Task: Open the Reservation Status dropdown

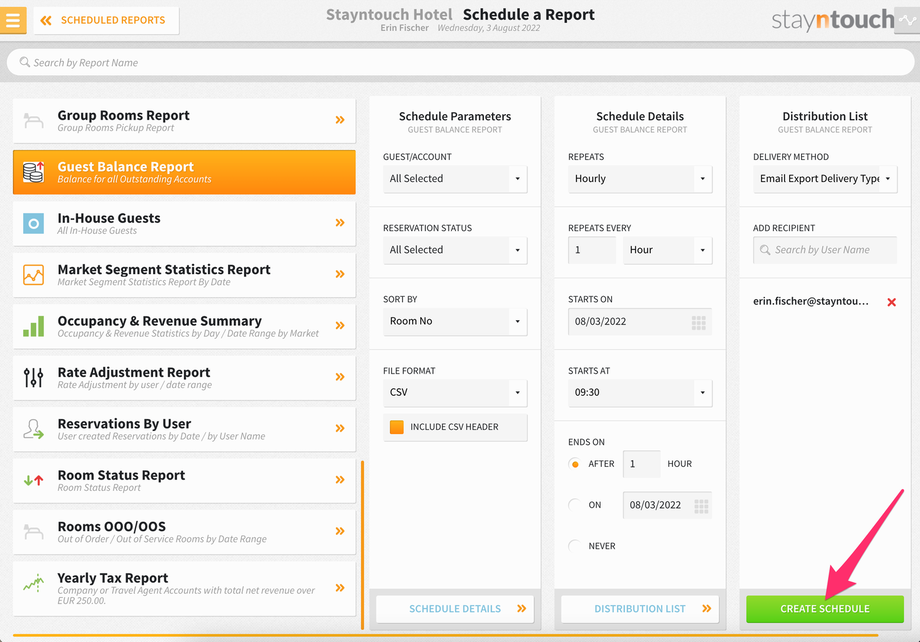Action: [455, 250]
